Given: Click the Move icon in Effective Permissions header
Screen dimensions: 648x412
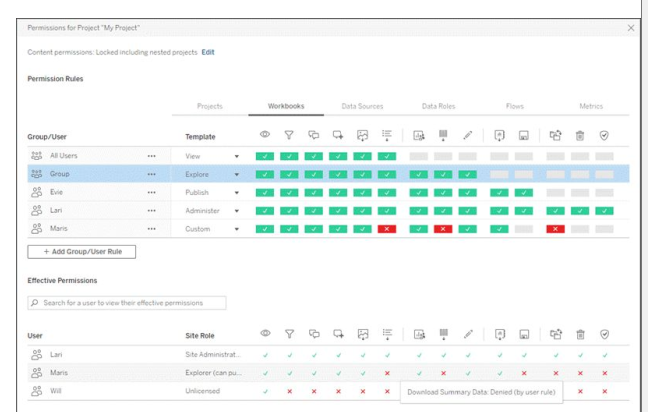Looking at the screenshot, I should pos(556,334).
